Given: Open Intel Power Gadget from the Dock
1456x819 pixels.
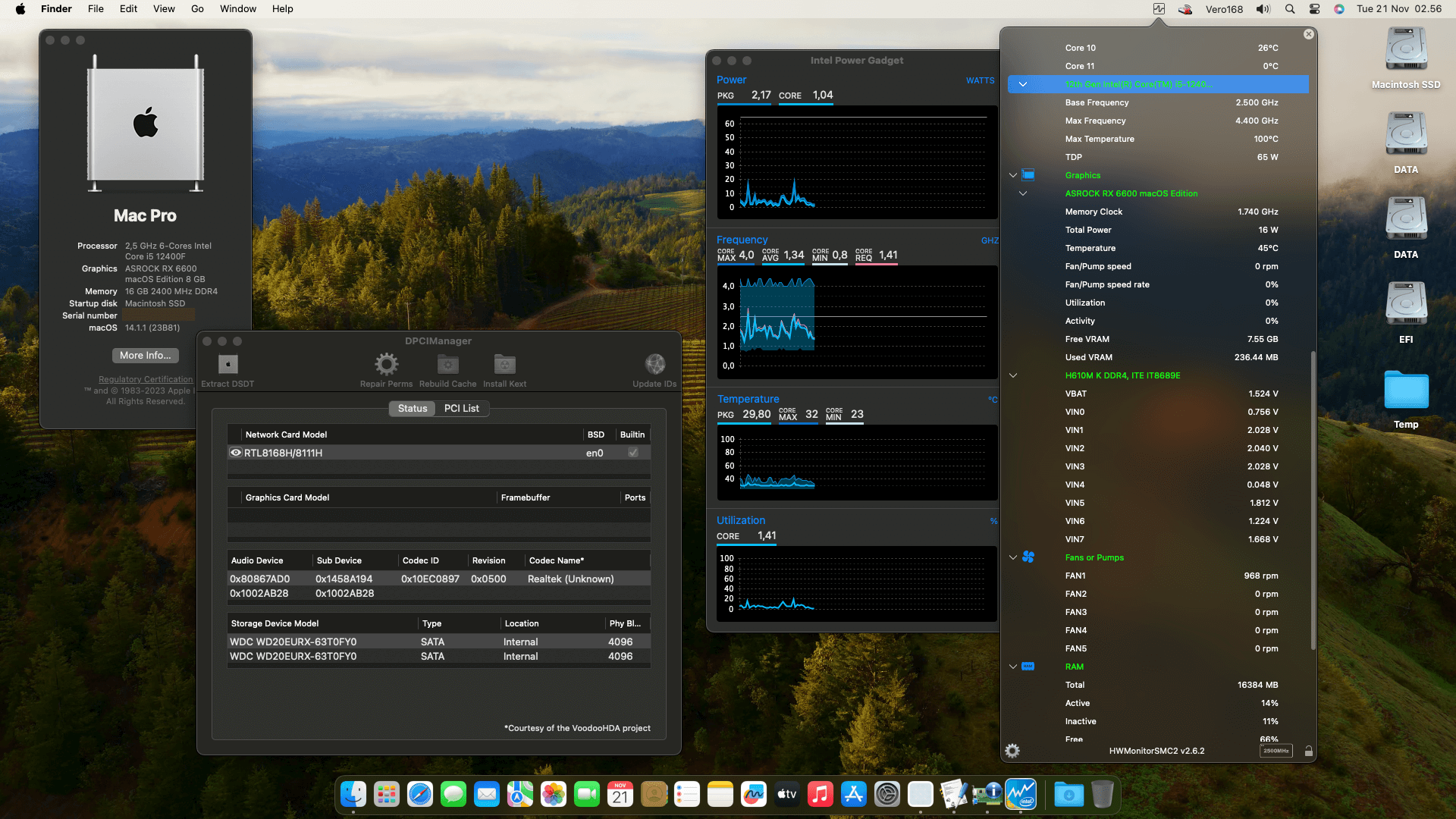Looking at the screenshot, I should click(1021, 794).
